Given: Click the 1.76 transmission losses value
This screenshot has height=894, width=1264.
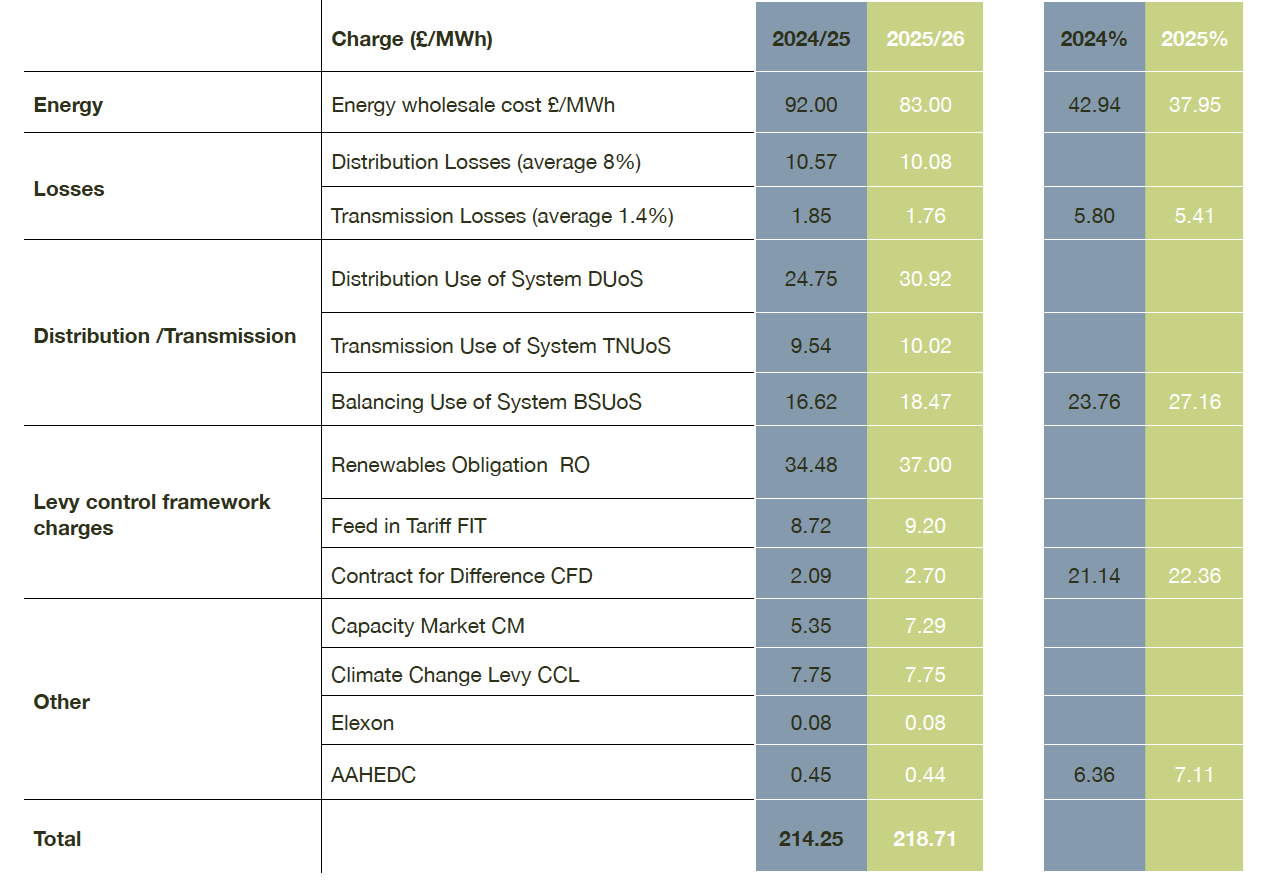Looking at the screenshot, I should tap(925, 216).
